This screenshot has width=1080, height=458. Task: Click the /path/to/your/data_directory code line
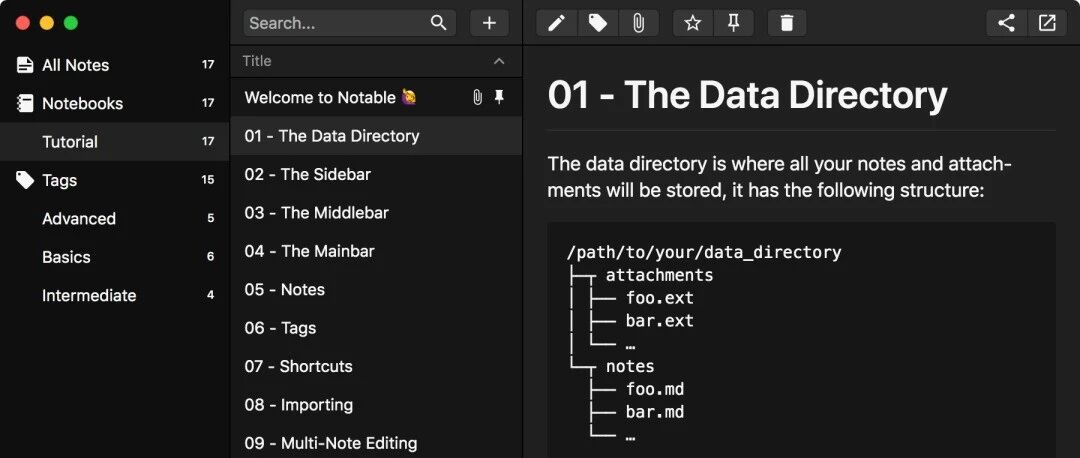(703, 253)
